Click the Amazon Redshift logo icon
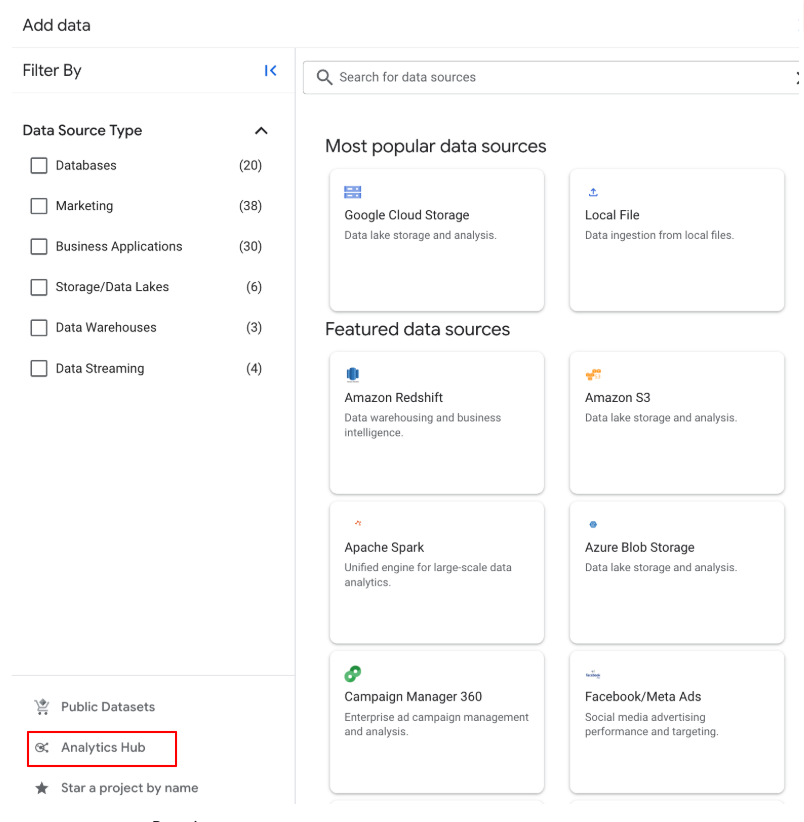Image resolution: width=804 pixels, height=822 pixels. 353,374
